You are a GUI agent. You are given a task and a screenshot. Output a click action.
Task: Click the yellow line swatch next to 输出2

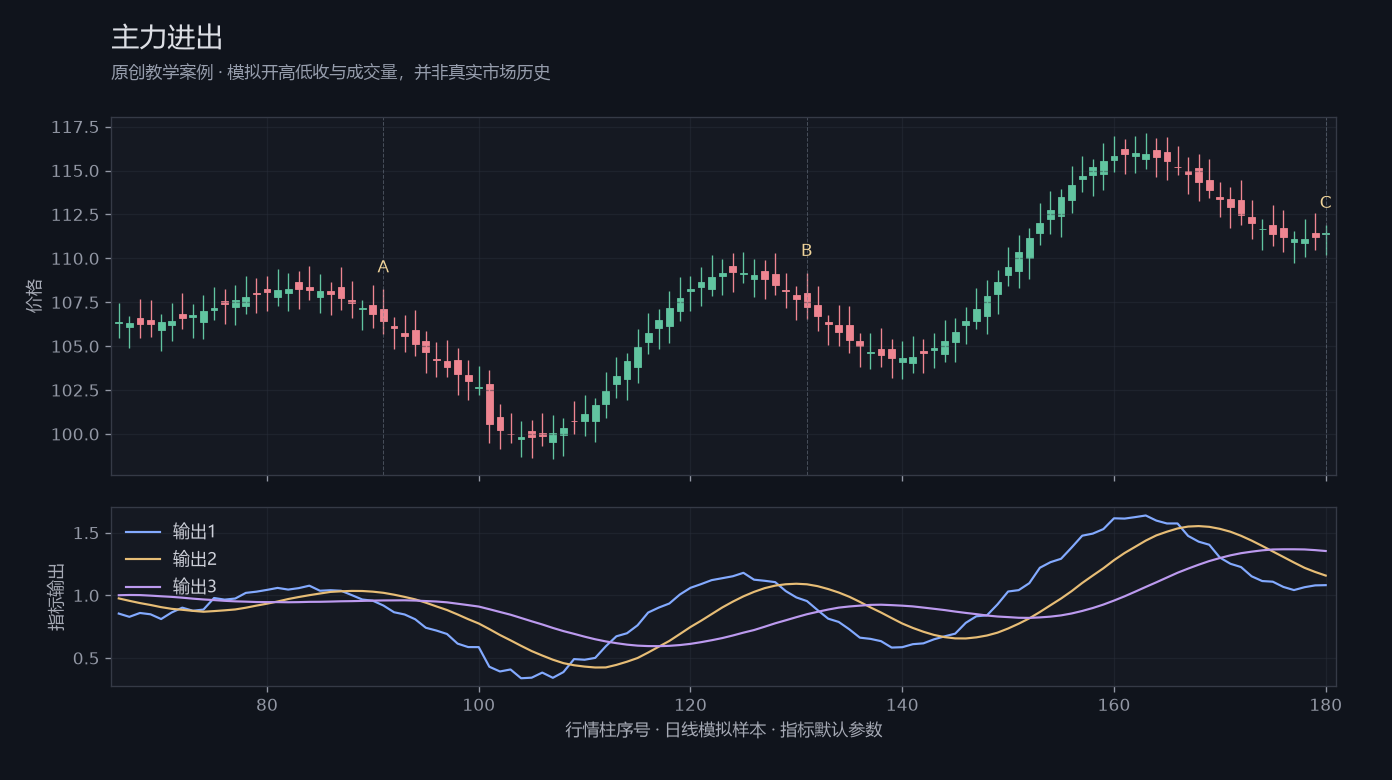(x=143, y=559)
